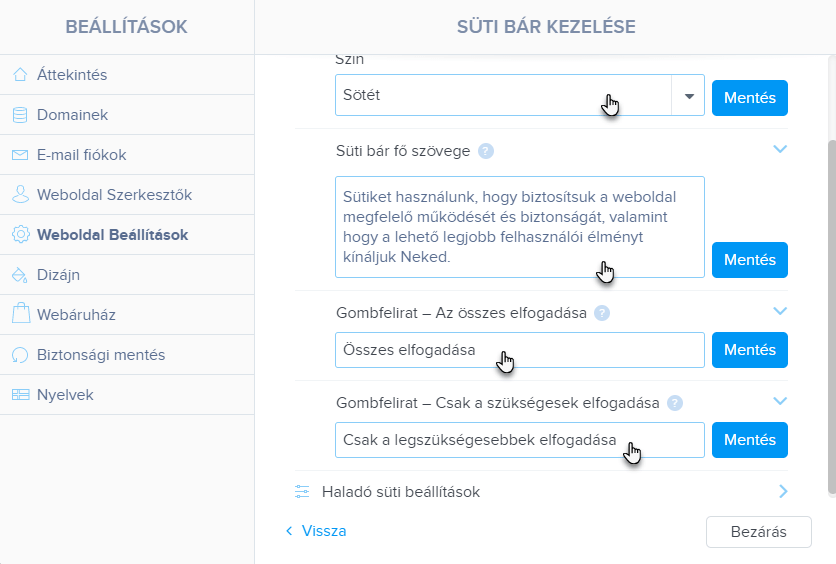
Task: Click the Nyelvek languages icon
Action: tap(20, 394)
